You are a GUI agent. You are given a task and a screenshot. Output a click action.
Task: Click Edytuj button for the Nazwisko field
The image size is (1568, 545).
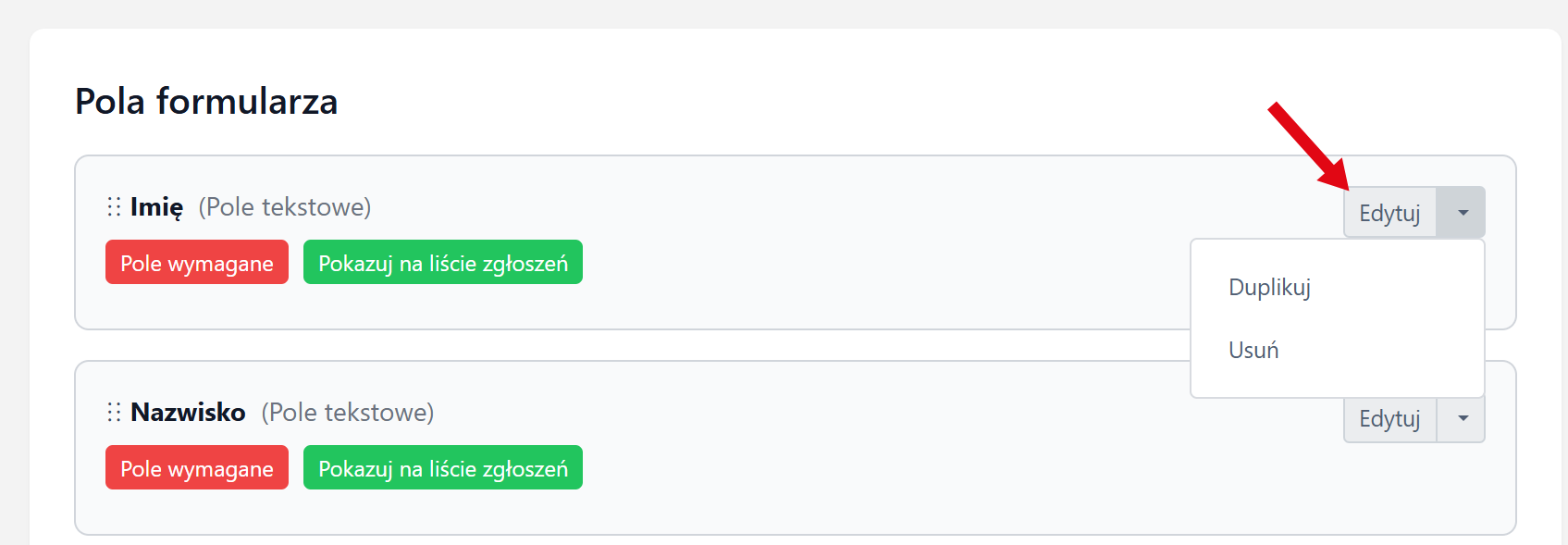[x=1389, y=419]
